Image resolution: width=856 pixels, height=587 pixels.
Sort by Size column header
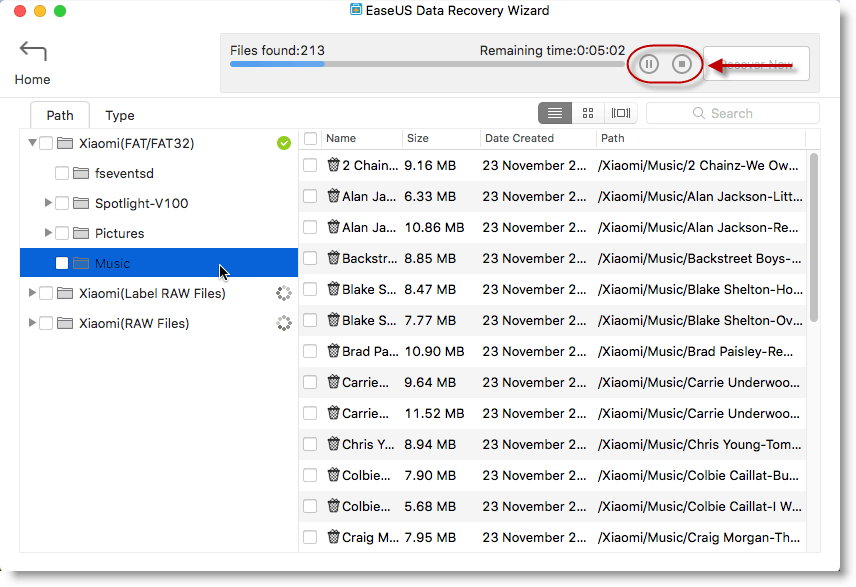click(442, 139)
